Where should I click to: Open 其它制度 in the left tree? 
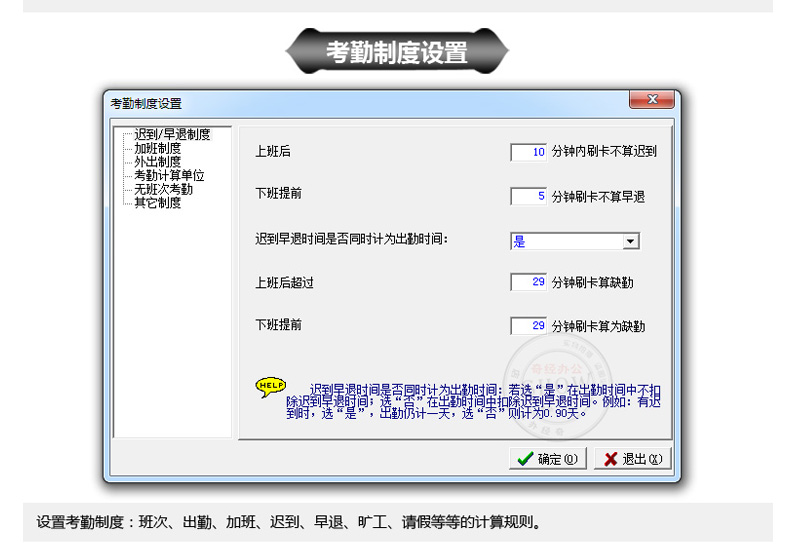click(157, 202)
